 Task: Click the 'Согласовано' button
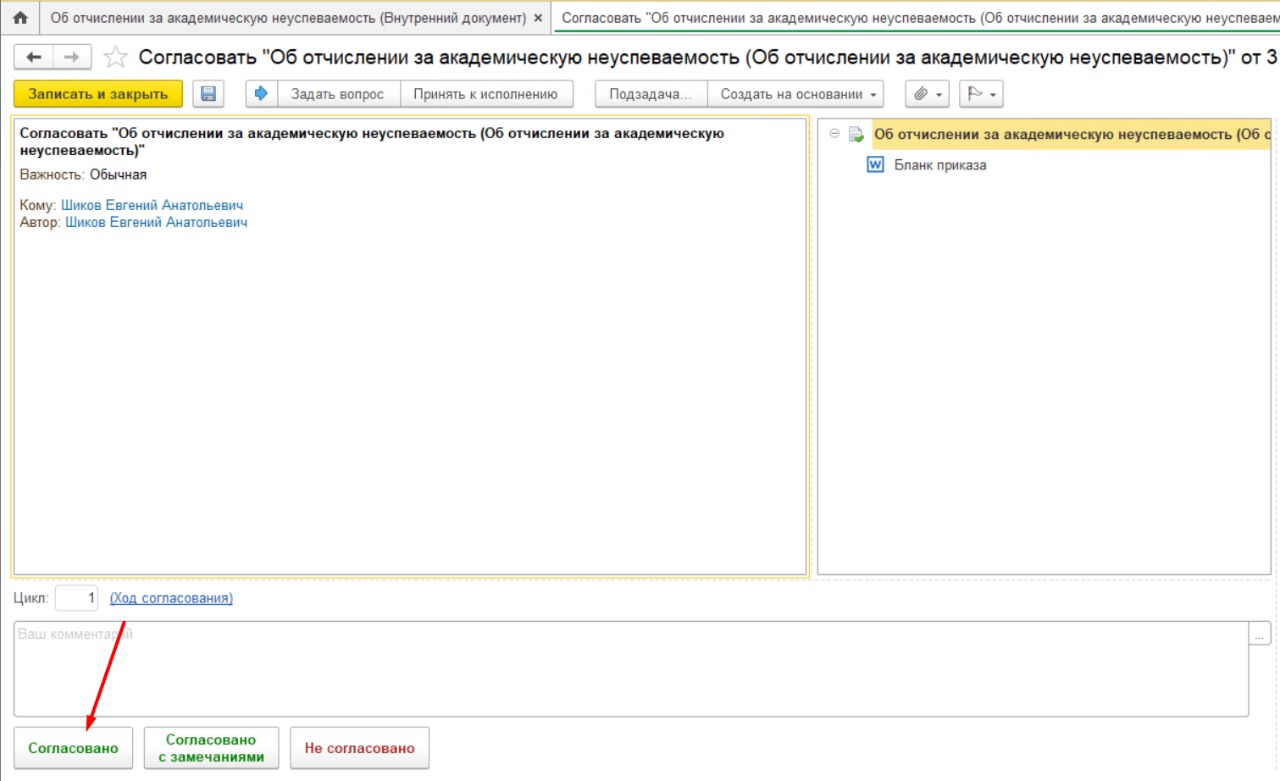tap(73, 748)
